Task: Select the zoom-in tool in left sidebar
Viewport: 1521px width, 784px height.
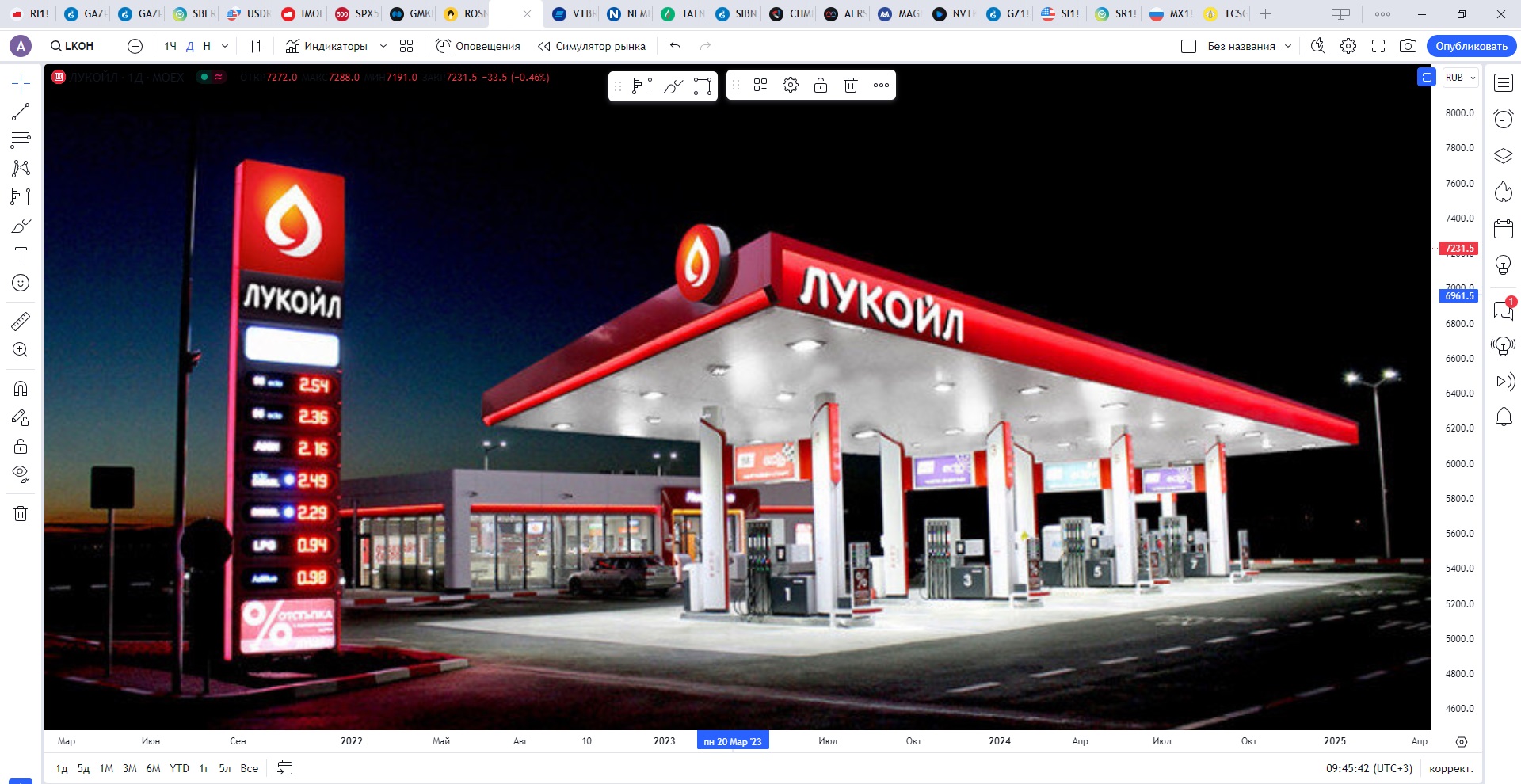Action: point(21,349)
